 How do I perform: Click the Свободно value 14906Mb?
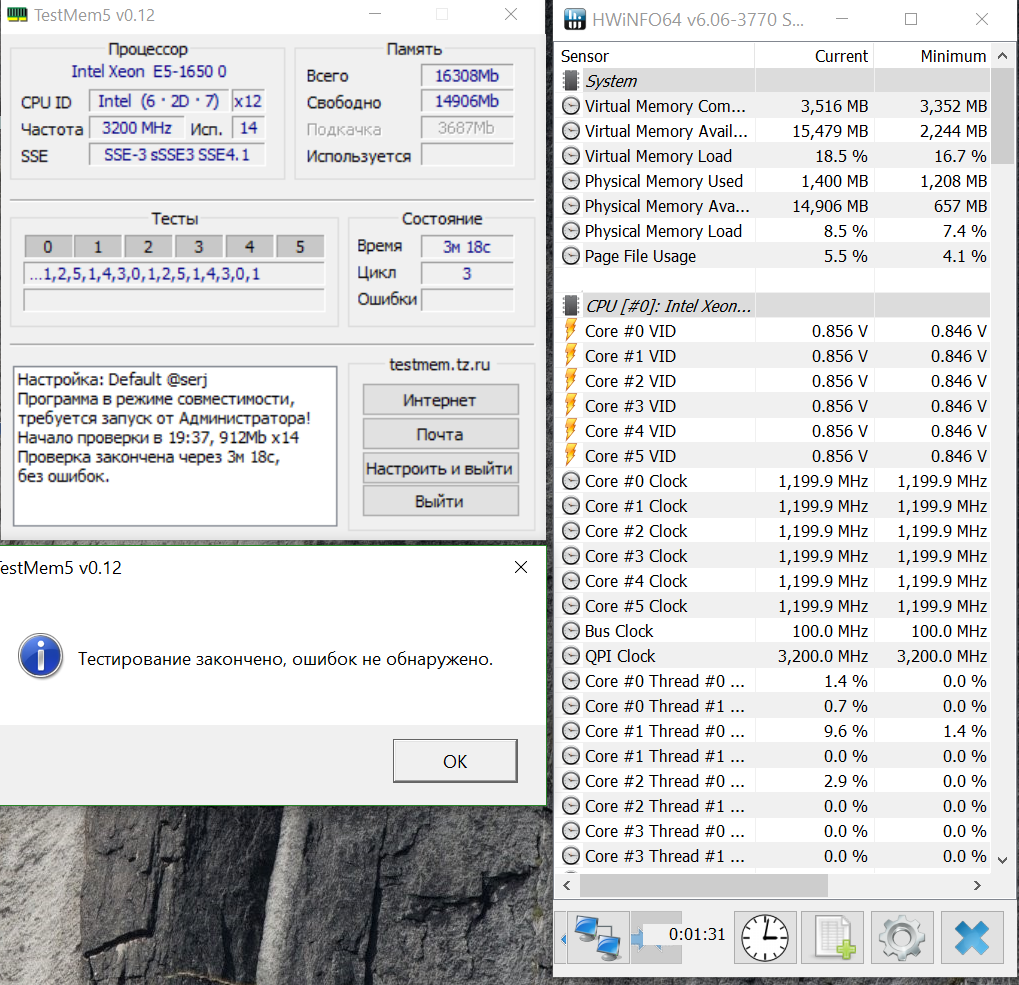(467, 101)
